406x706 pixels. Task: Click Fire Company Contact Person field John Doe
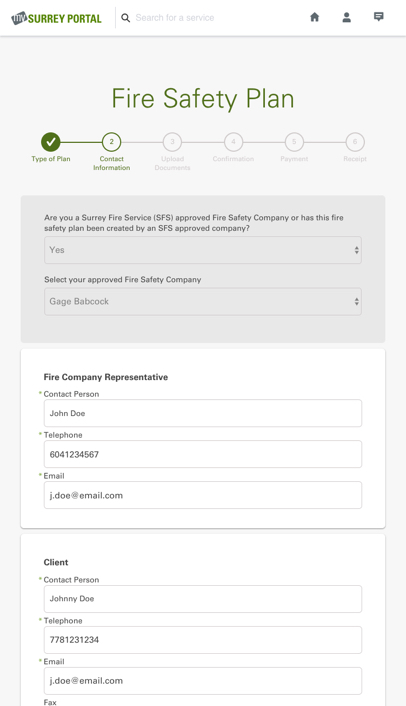[x=203, y=413]
